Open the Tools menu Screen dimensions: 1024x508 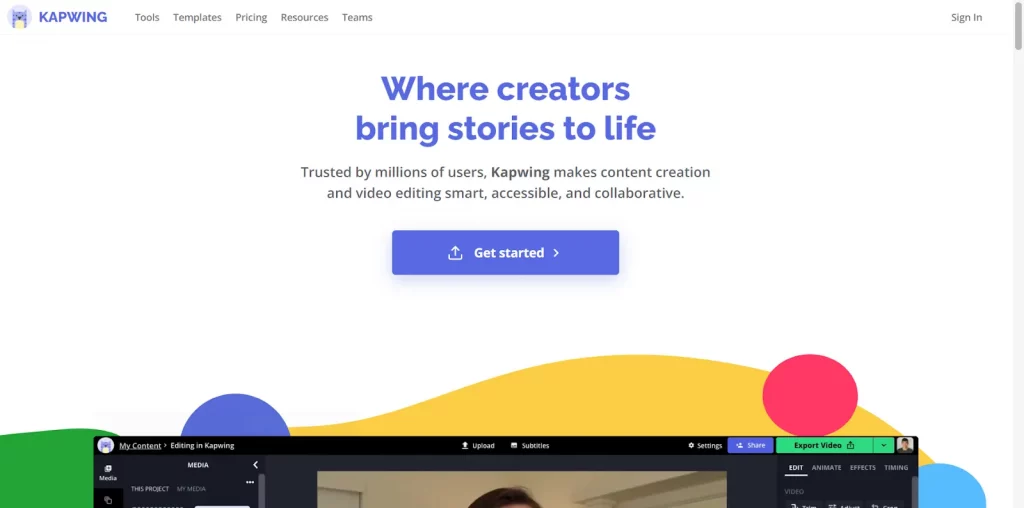pos(147,18)
